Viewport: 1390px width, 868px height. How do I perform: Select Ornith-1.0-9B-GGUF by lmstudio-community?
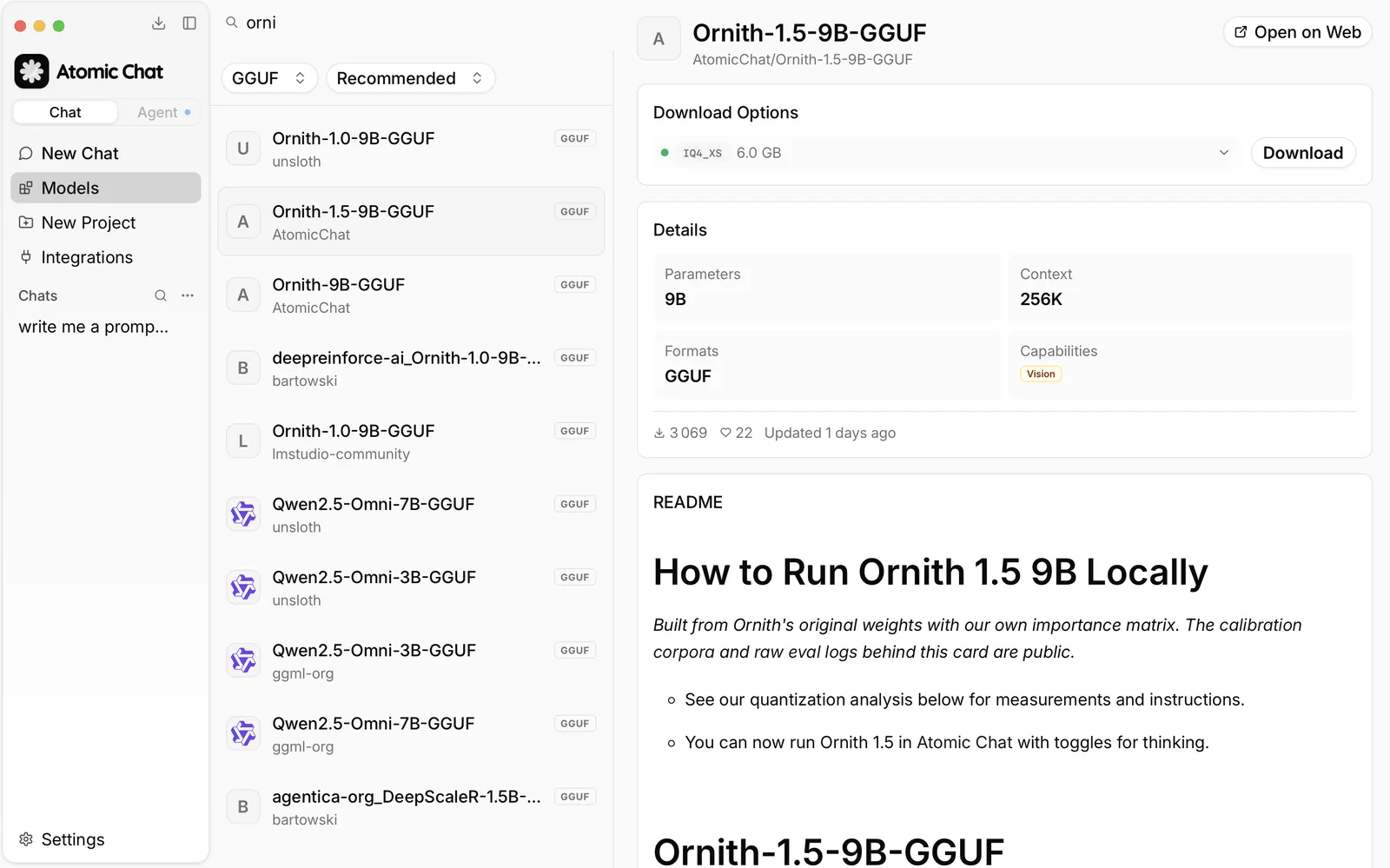point(411,441)
